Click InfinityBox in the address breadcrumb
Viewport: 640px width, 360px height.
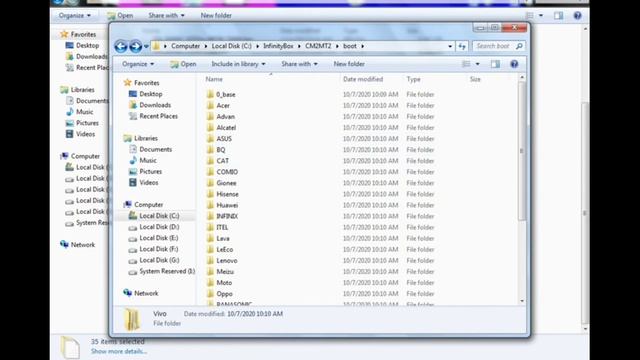(x=278, y=46)
